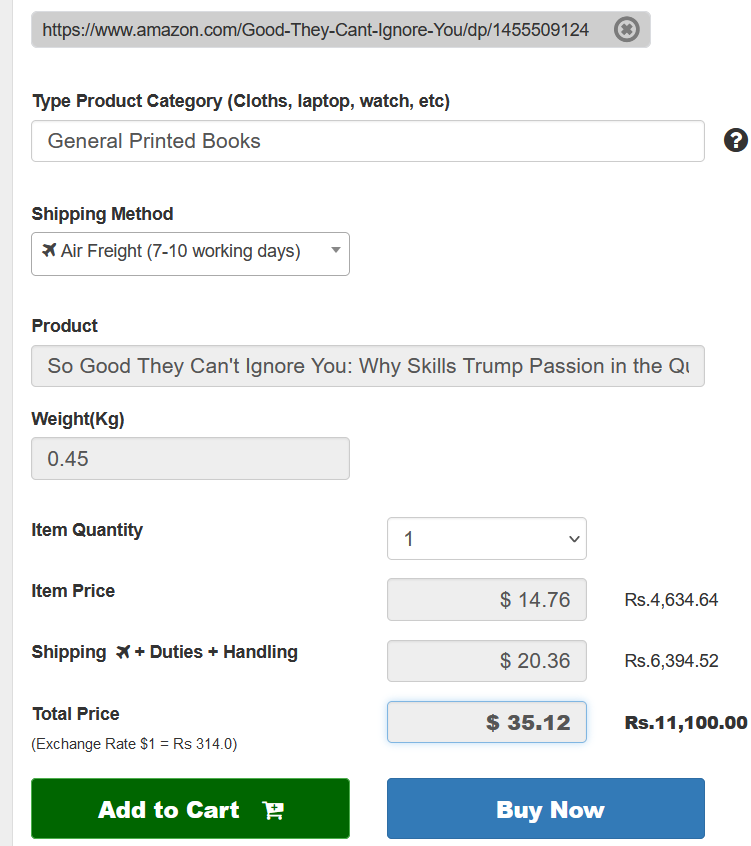The height and width of the screenshot is (846, 751).
Task: Click the Type Product Category label
Action: pyautogui.click(x=241, y=101)
